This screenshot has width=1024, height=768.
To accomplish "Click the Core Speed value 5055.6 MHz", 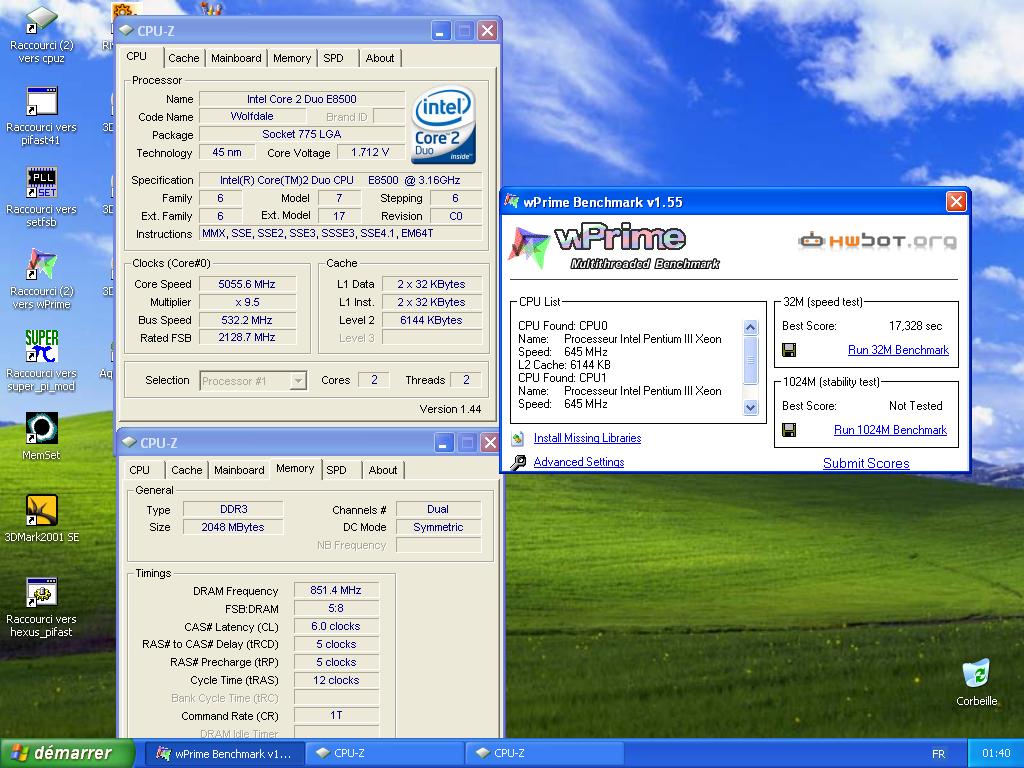I will 247,284.
